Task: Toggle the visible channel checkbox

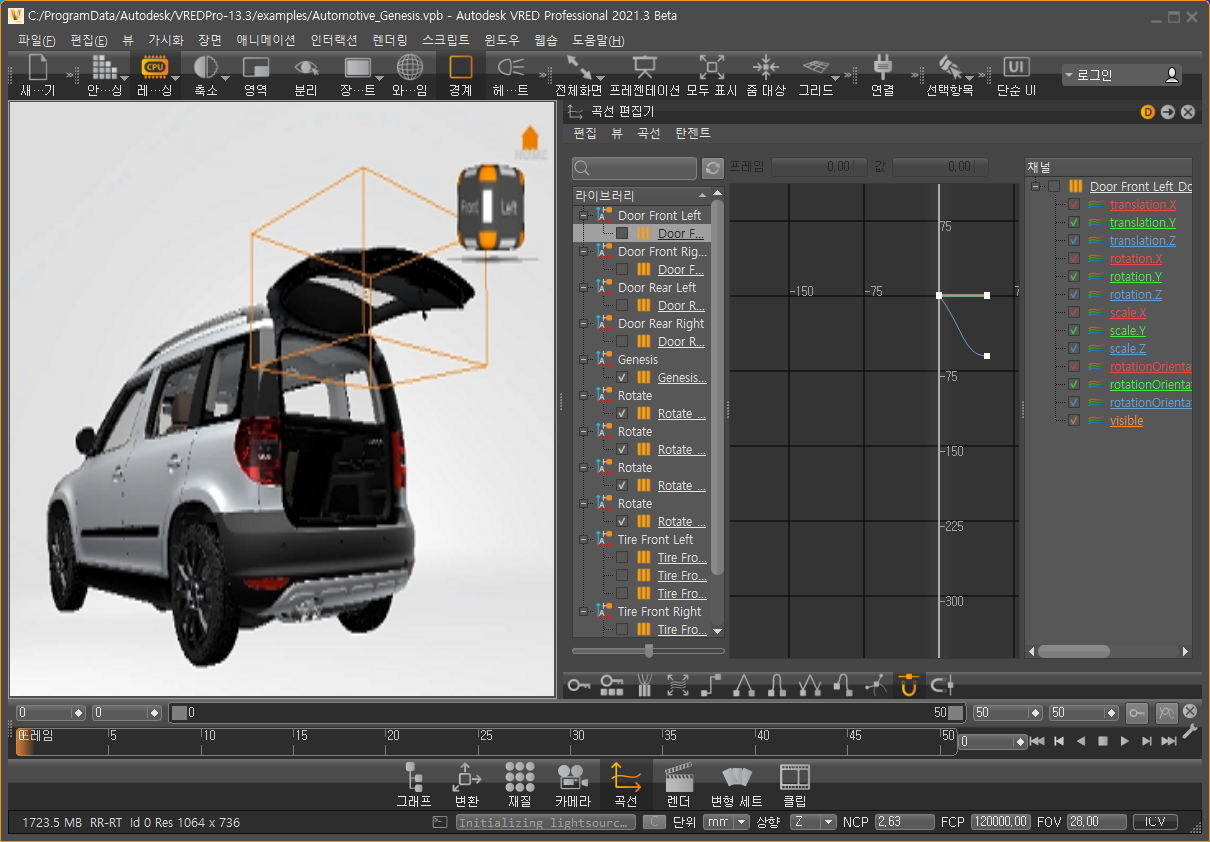Action: (x=1074, y=421)
